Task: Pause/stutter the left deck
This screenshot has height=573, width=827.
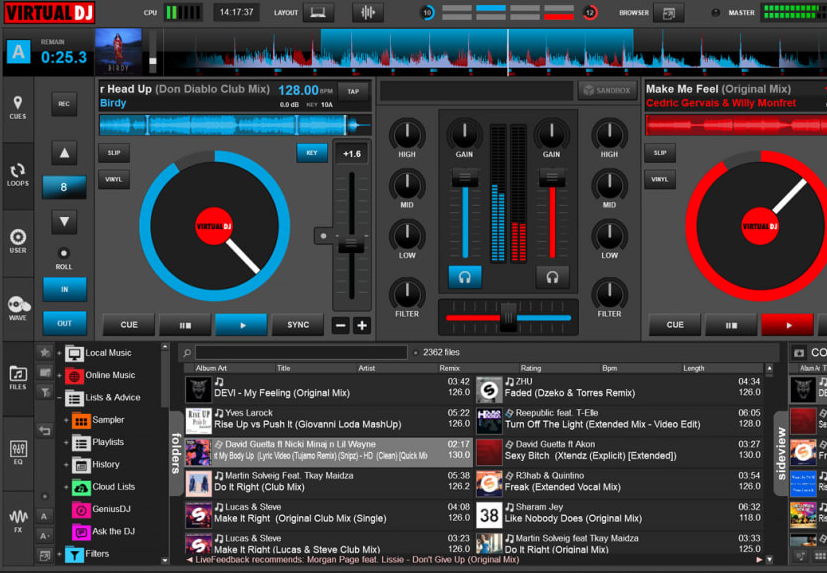Action: coord(185,324)
